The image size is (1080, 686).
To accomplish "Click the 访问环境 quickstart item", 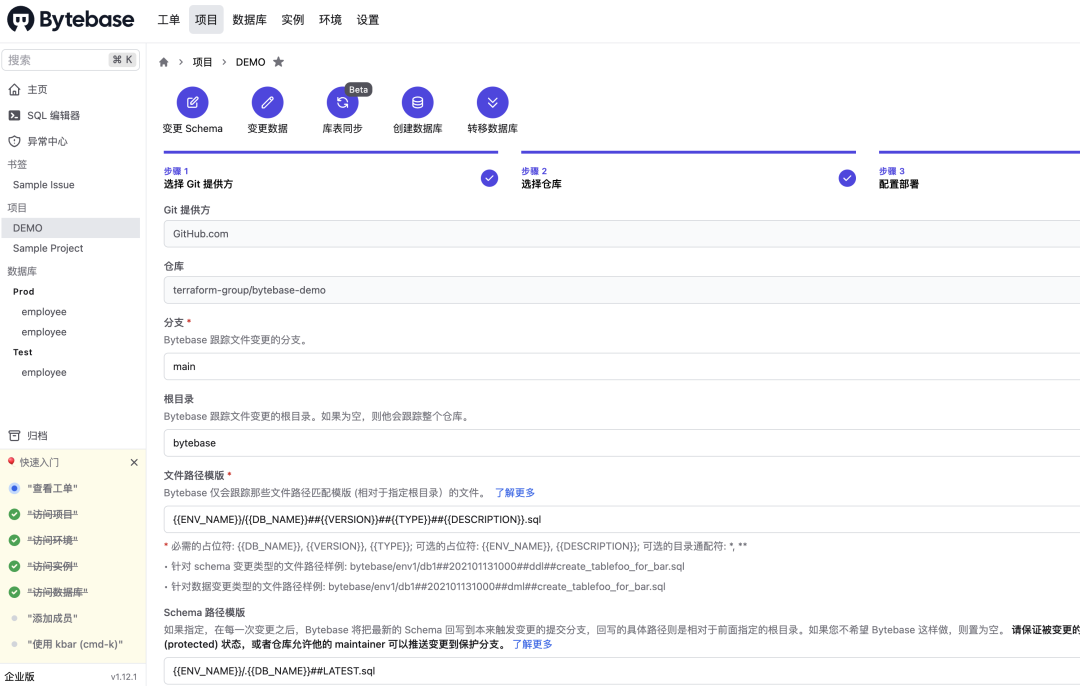I will pyautogui.click(x=52, y=541).
